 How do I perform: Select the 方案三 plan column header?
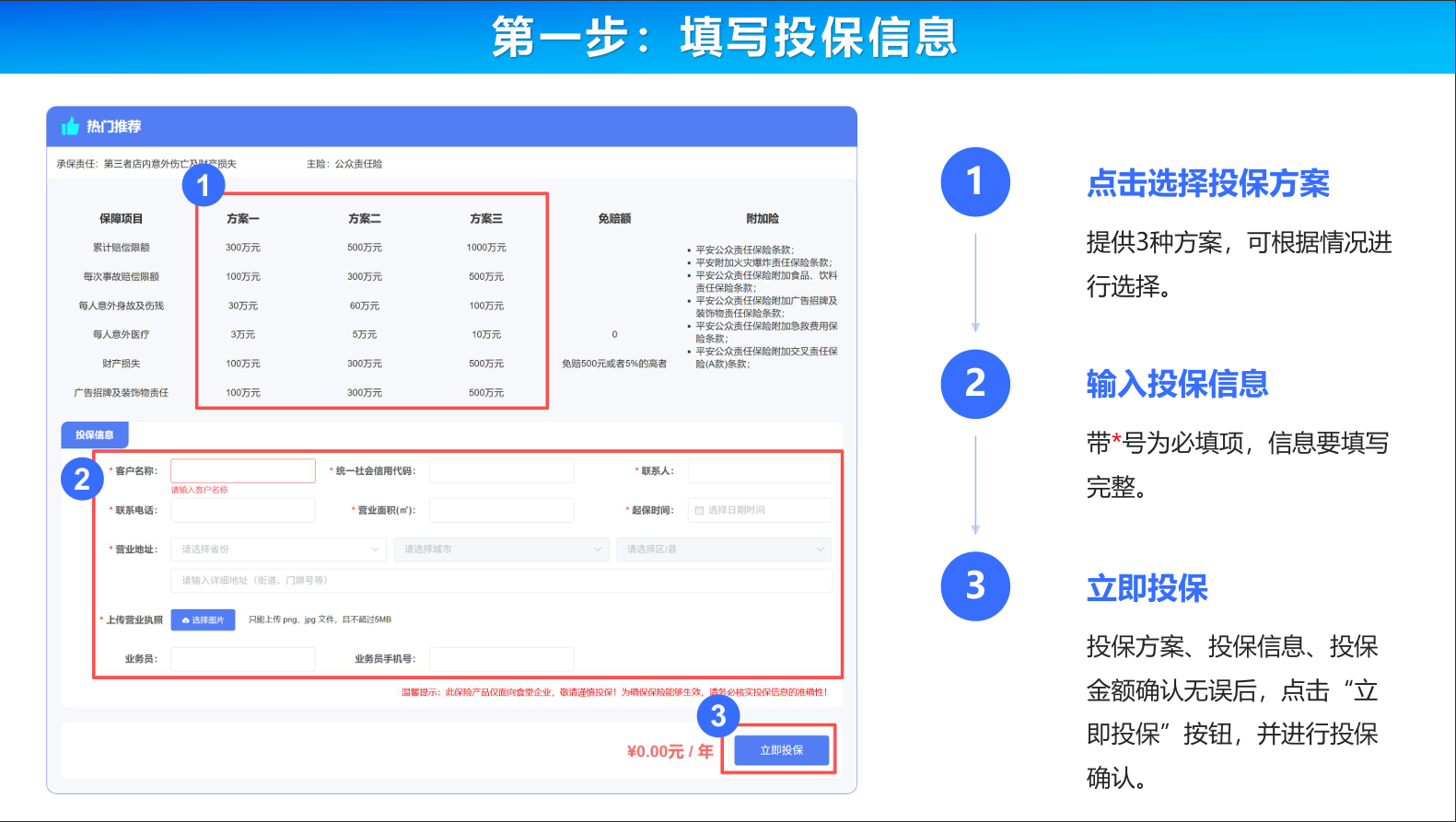pyautogui.click(x=486, y=219)
